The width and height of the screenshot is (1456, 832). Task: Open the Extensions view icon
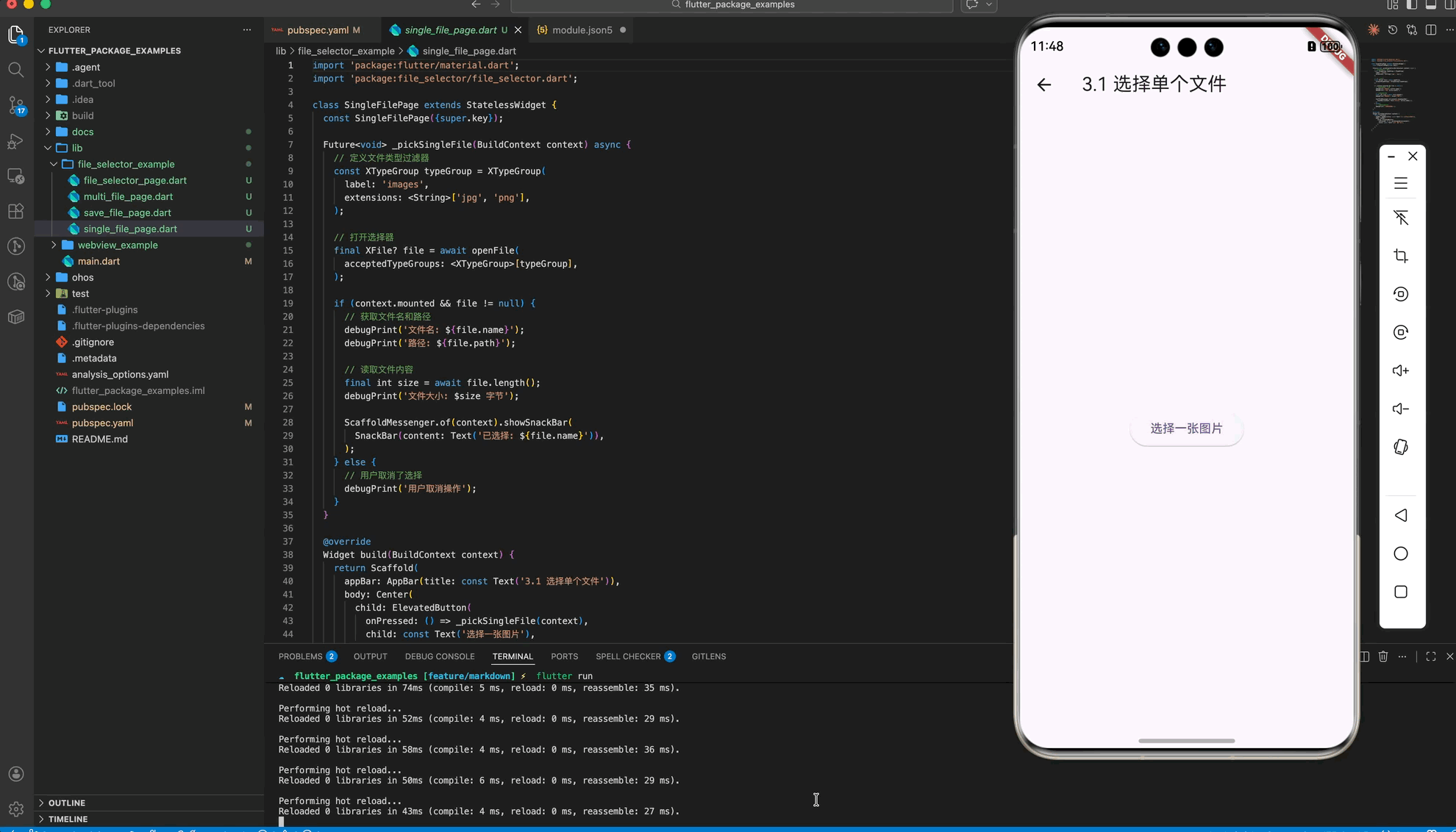click(16, 212)
